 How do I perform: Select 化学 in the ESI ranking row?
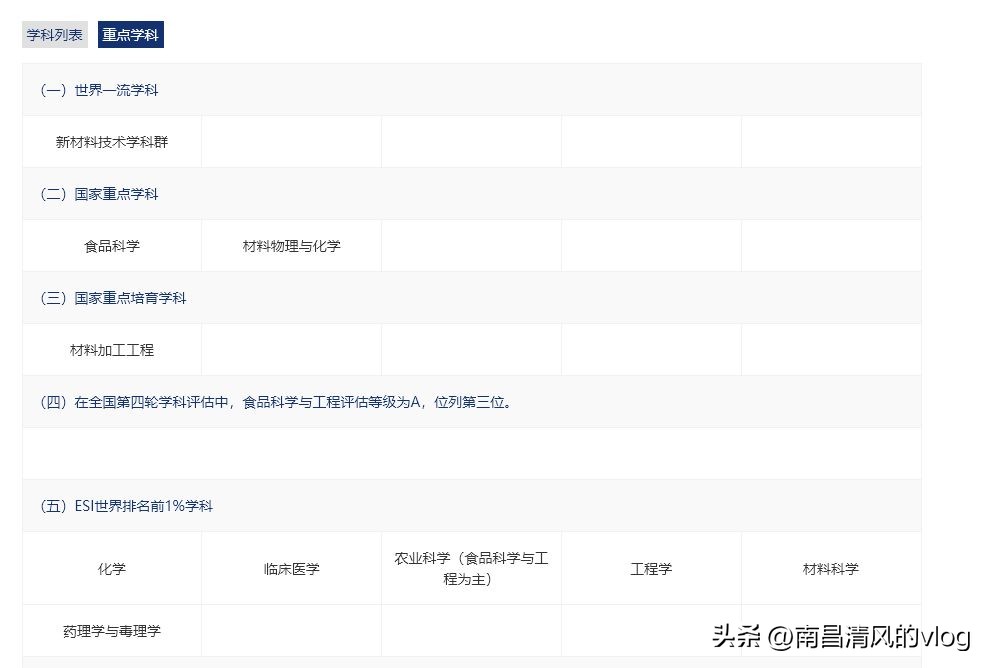[112, 568]
